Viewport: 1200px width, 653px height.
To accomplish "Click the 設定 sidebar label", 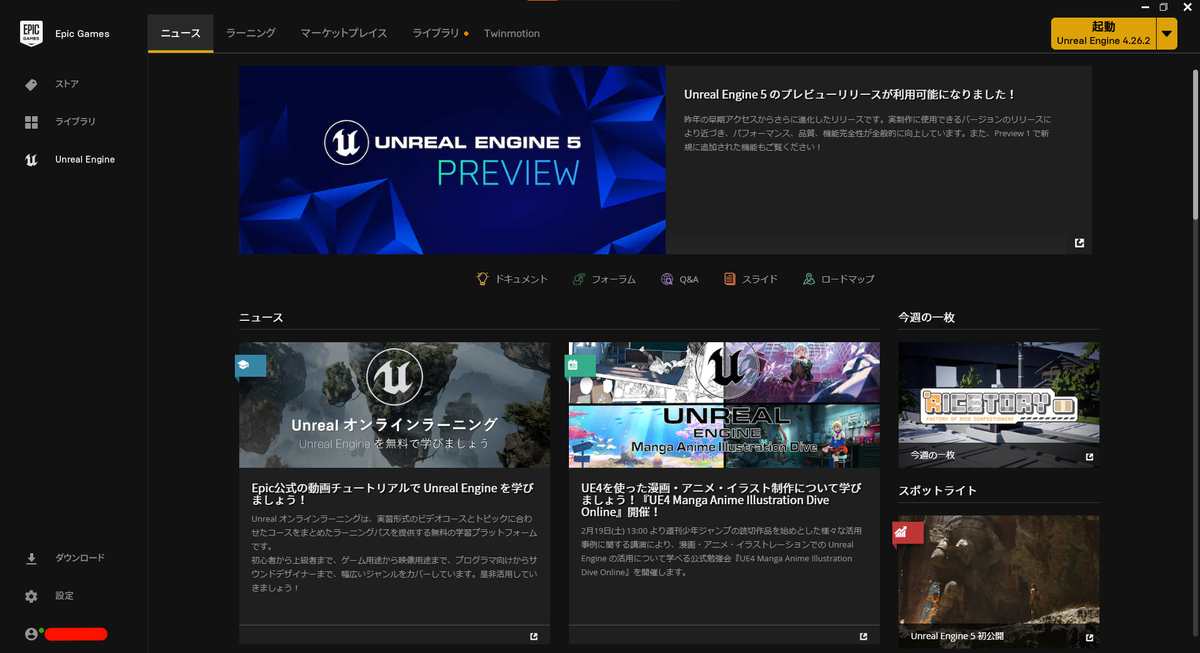I will coord(64,596).
